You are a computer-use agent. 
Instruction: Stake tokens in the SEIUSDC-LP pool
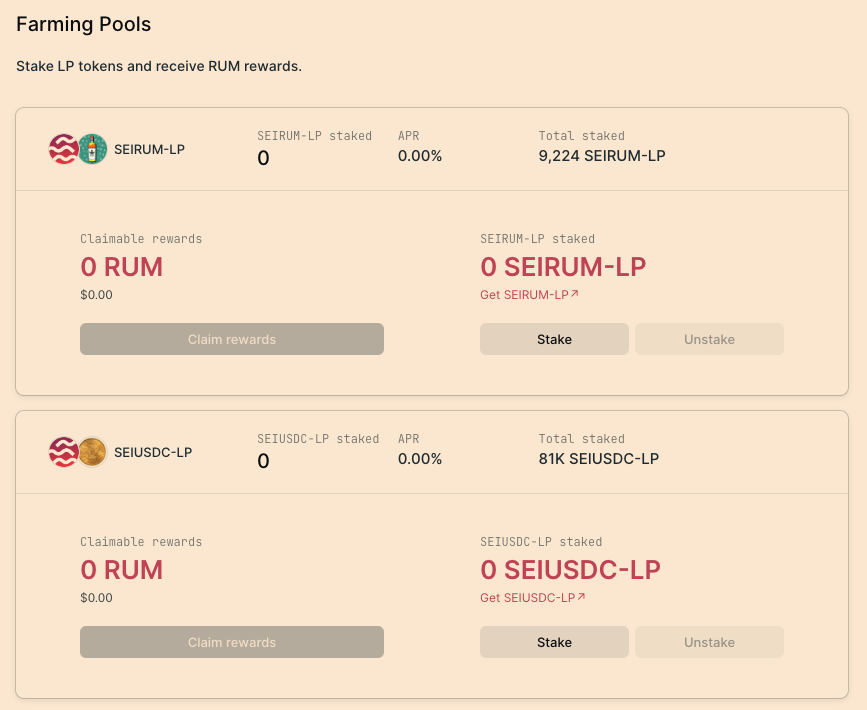tap(554, 642)
